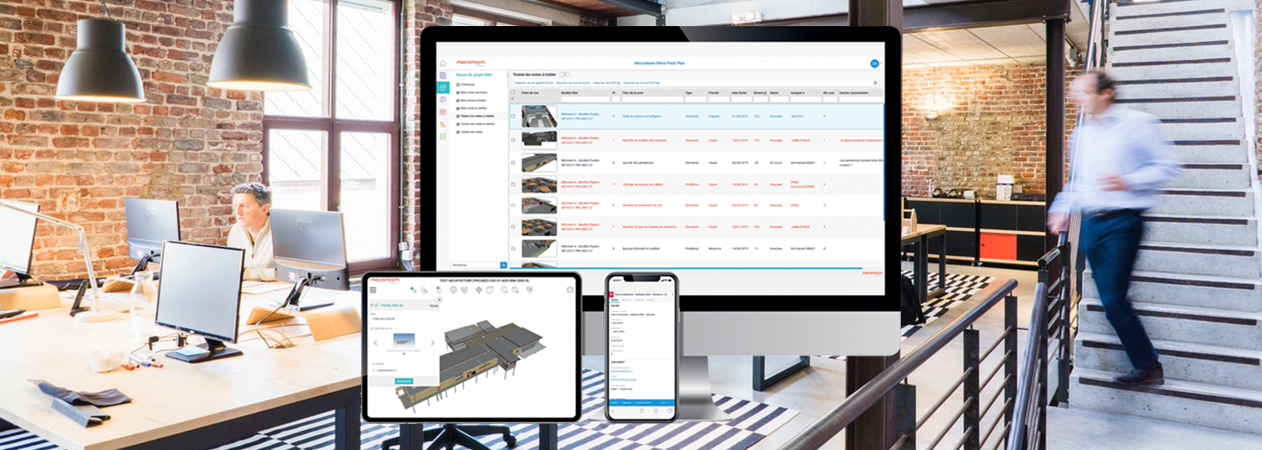This screenshot has width=1262, height=450.
Task: Select the teal BIM cube sidebar icon
Action: (x=443, y=88)
